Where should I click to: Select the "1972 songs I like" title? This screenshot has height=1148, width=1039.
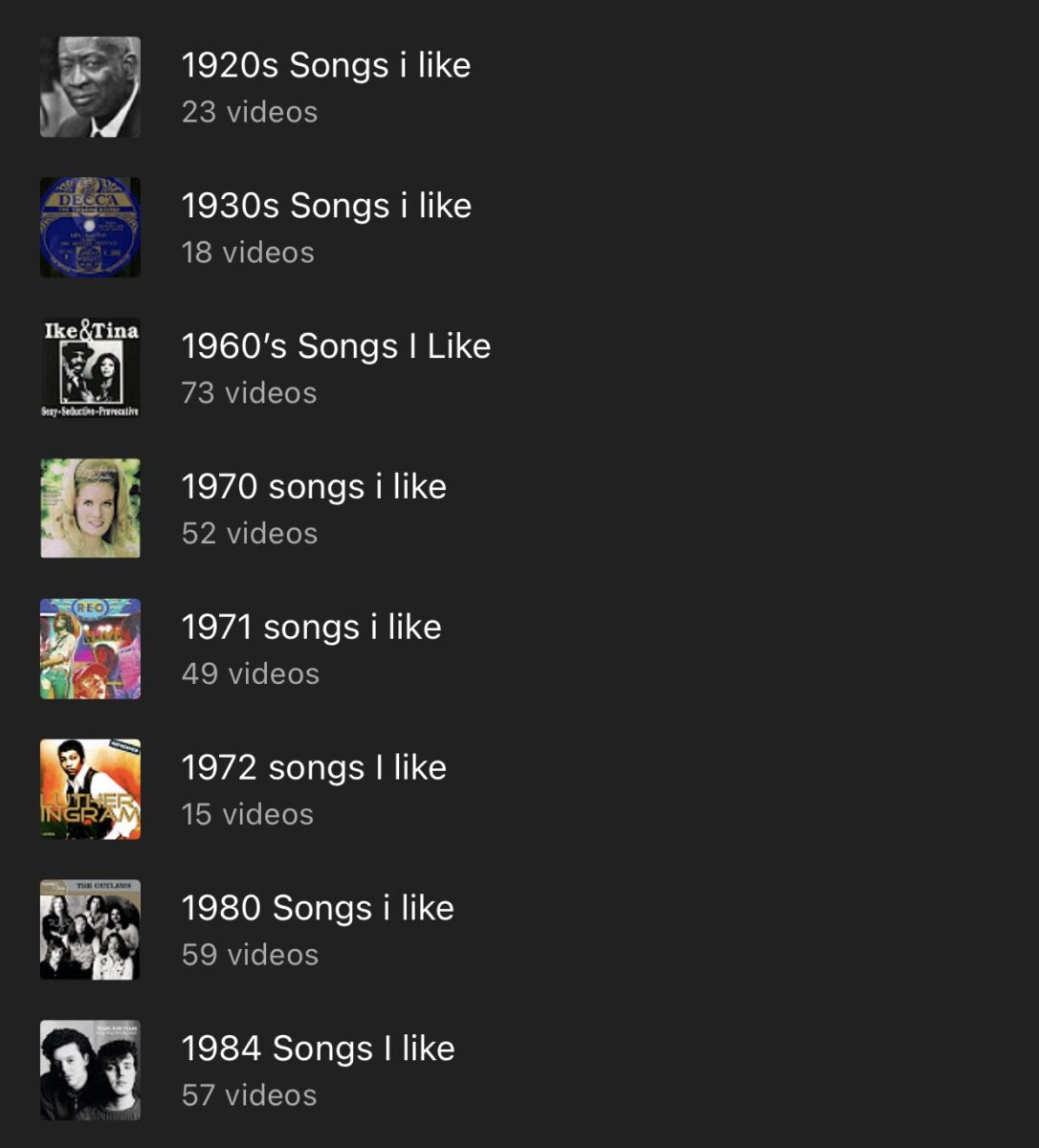[x=314, y=767]
